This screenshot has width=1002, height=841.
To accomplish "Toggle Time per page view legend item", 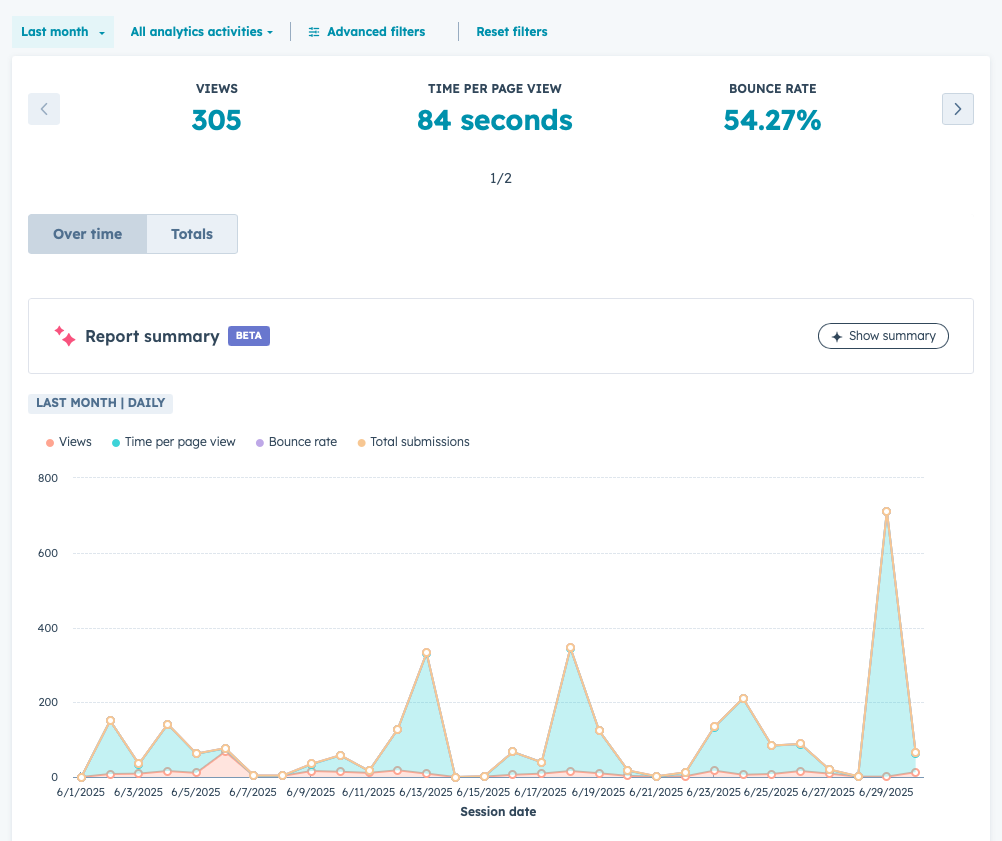I will click(174, 442).
